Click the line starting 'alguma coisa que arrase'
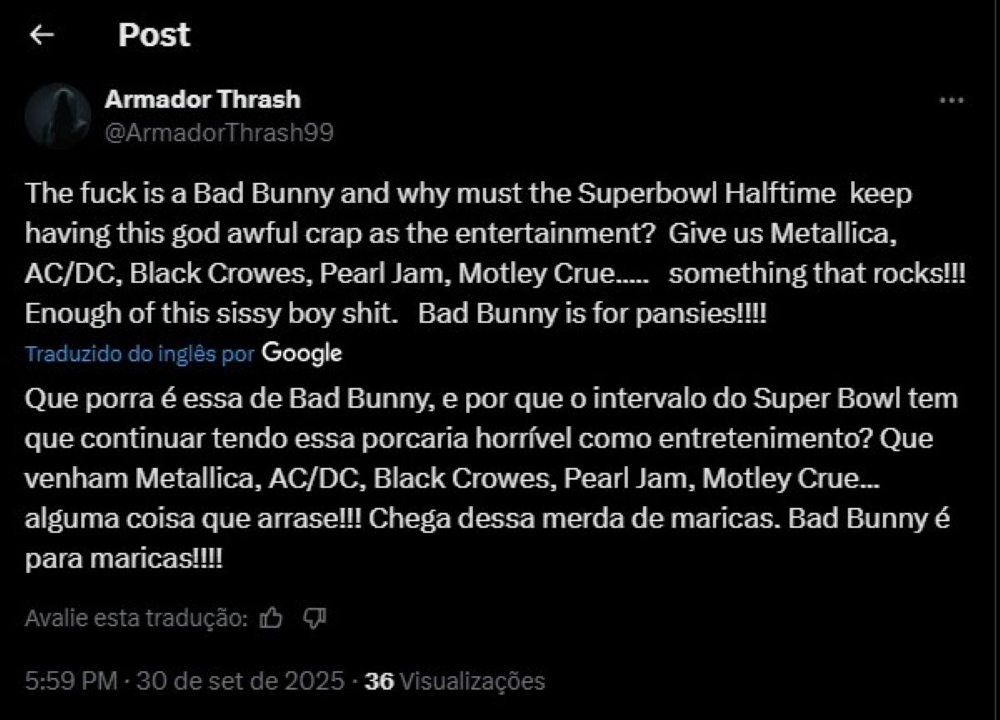 (487, 518)
